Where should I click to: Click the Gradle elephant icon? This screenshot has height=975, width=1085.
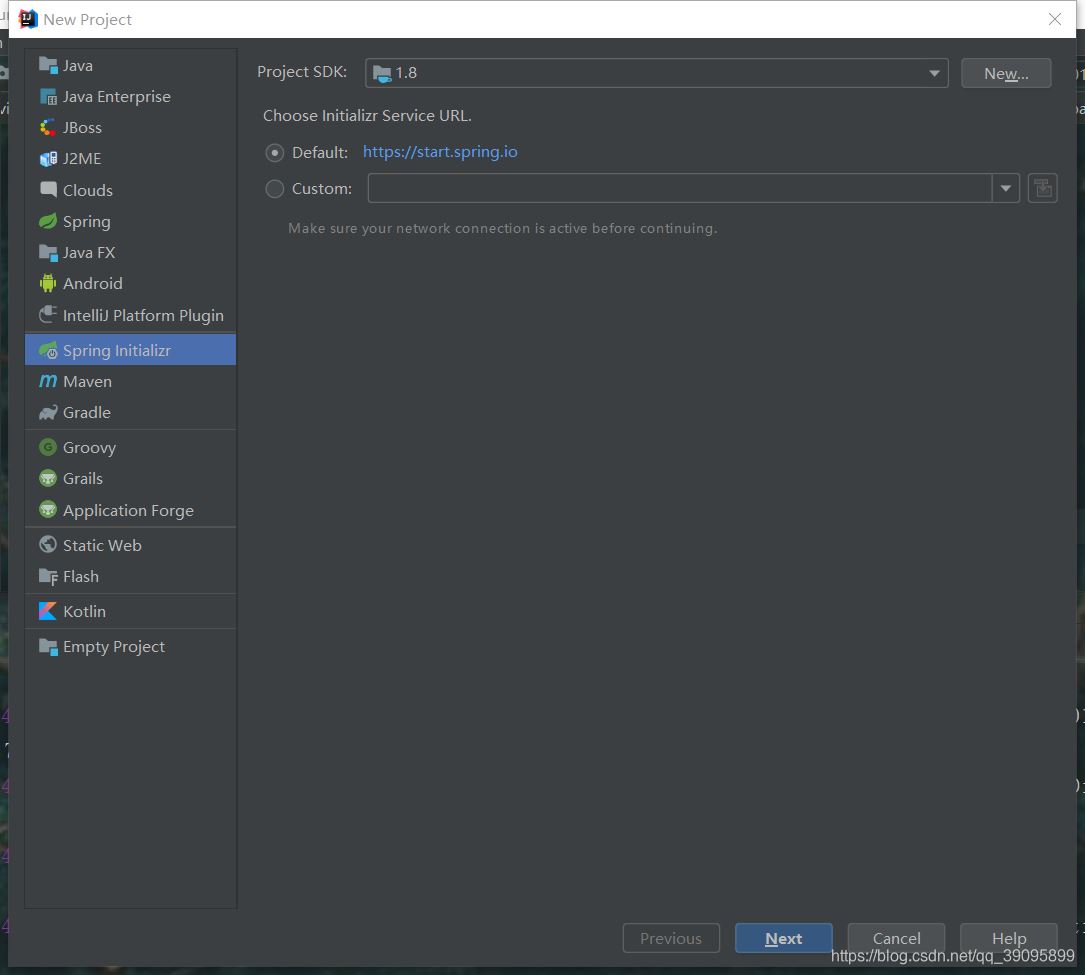48,412
